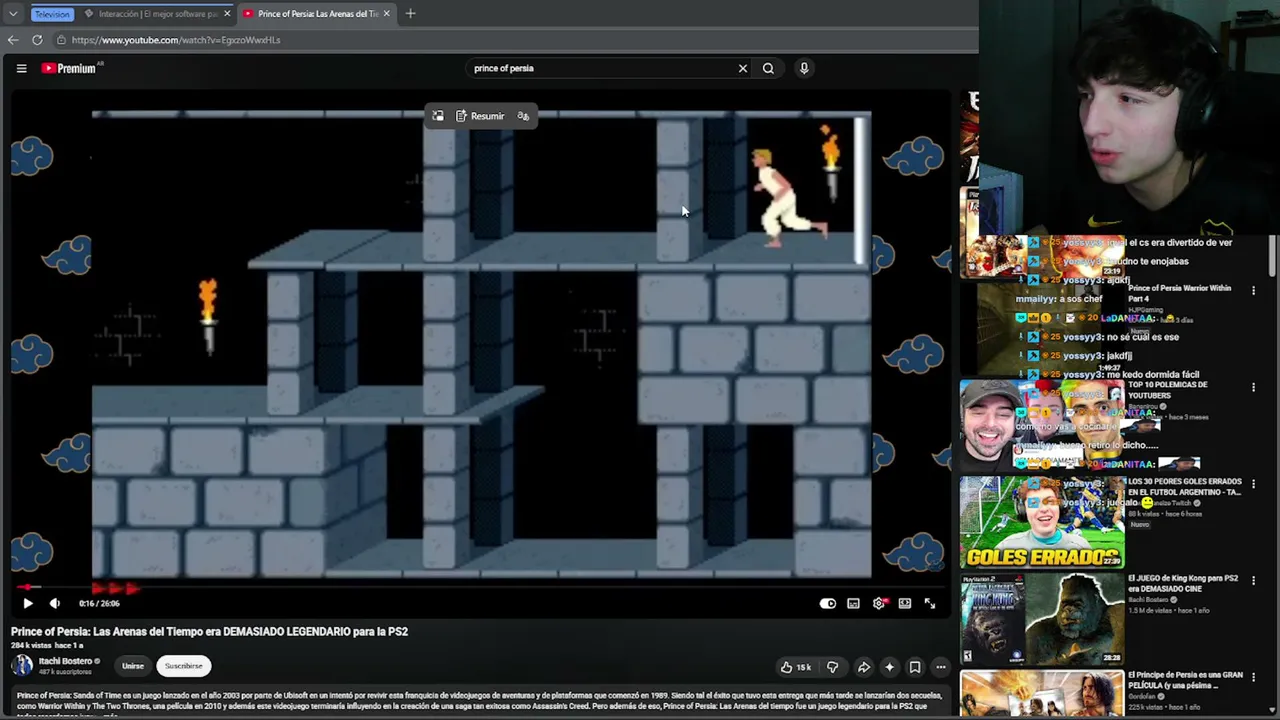The height and width of the screenshot is (720, 1280).
Task: Click the Resumir button over the video
Action: click(480, 116)
